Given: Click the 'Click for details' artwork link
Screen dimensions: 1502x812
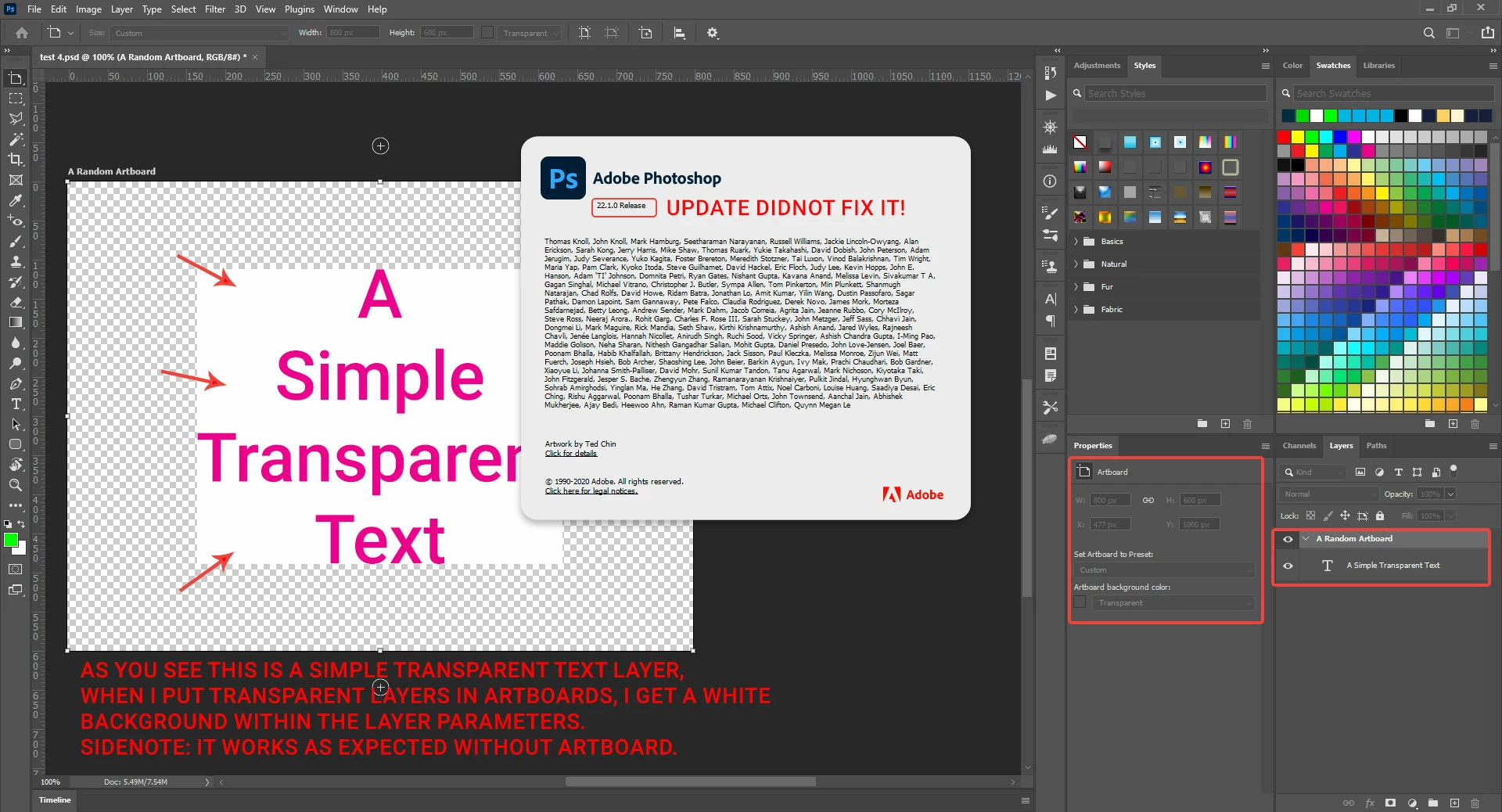Looking at the screenshot, I should point(570,454).
